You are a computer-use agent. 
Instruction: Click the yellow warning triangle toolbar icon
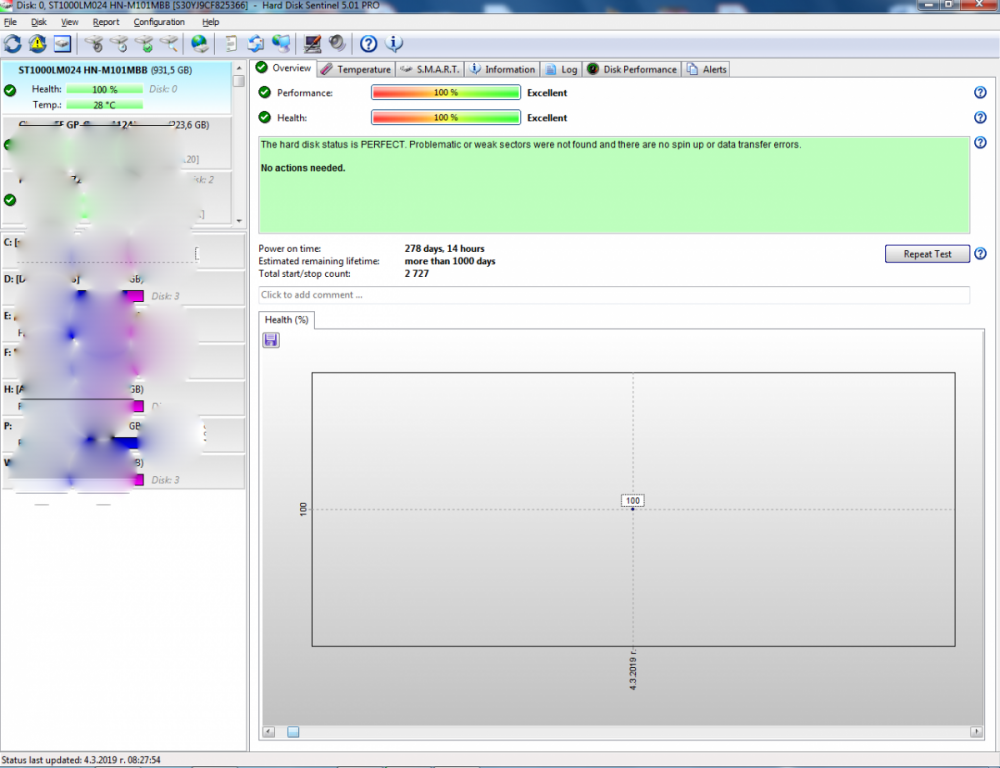(x=38, y=43)
